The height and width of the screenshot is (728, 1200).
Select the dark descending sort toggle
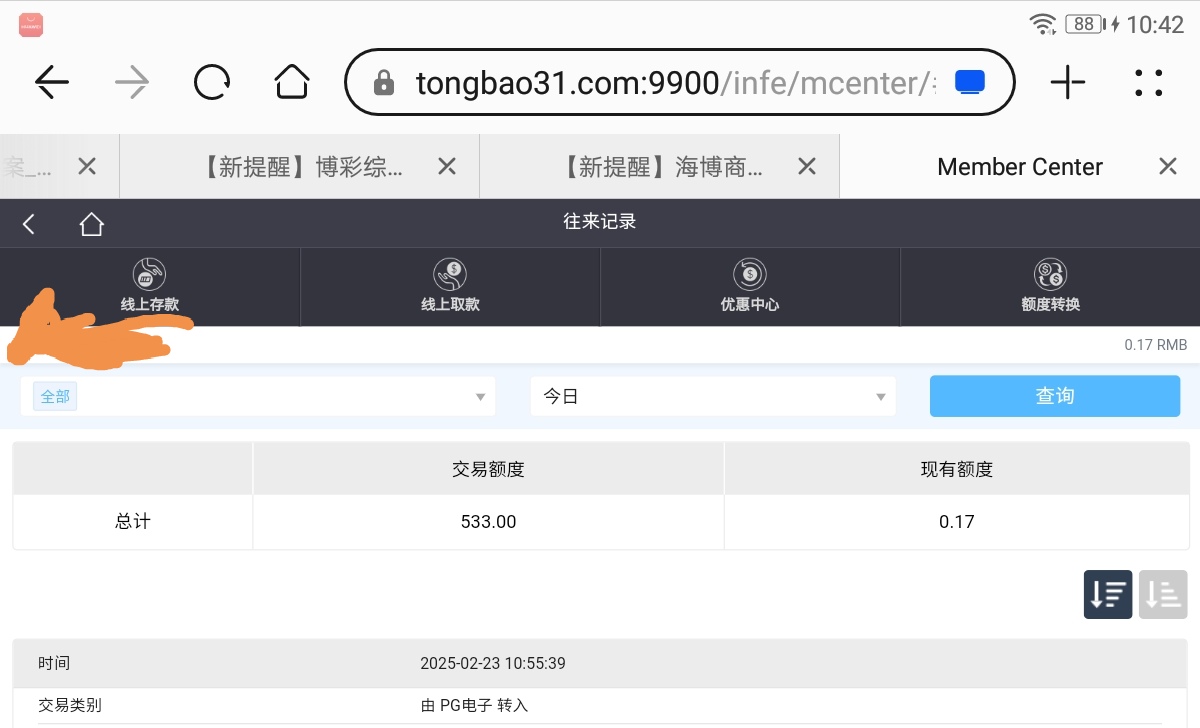[x=1108, y=594]
